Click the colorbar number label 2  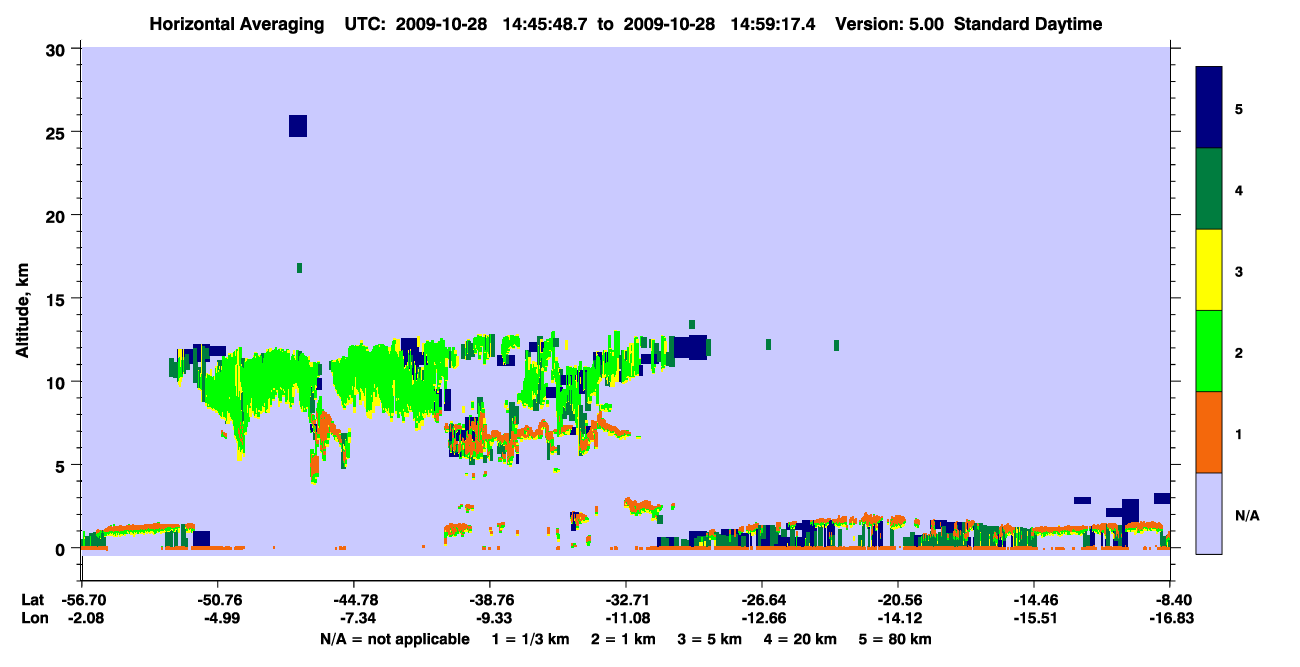tap(1239, 352)
